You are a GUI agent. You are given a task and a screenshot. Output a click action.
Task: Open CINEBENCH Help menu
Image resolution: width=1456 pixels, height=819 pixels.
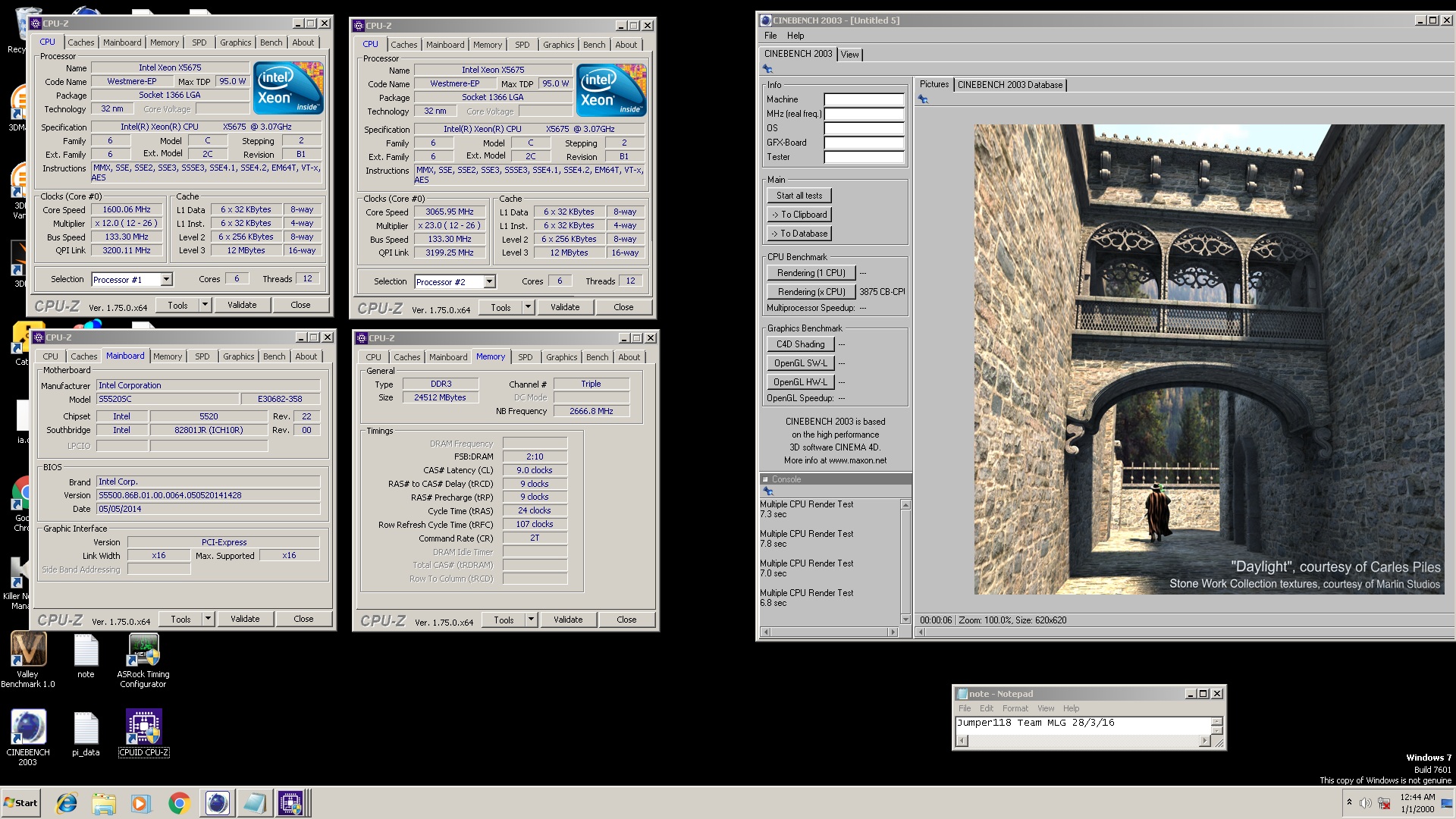click(795, 36)
